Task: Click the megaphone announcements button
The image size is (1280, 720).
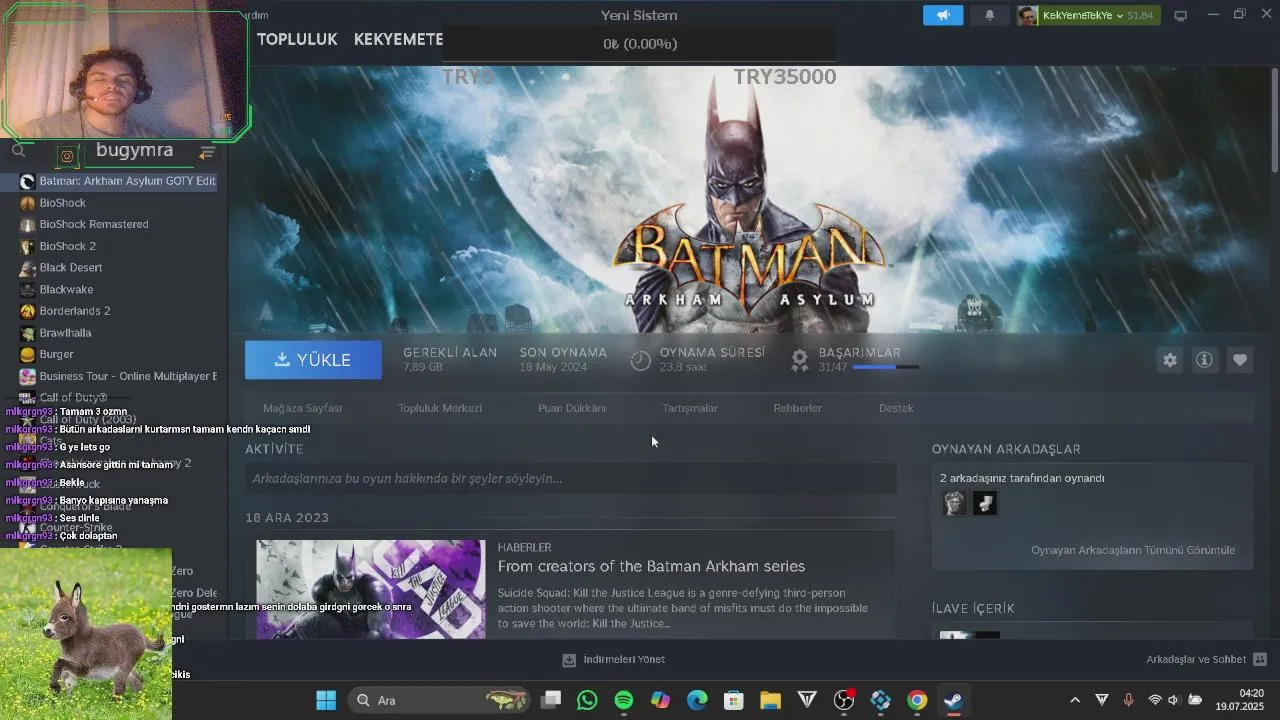Action: click(943, 15)
